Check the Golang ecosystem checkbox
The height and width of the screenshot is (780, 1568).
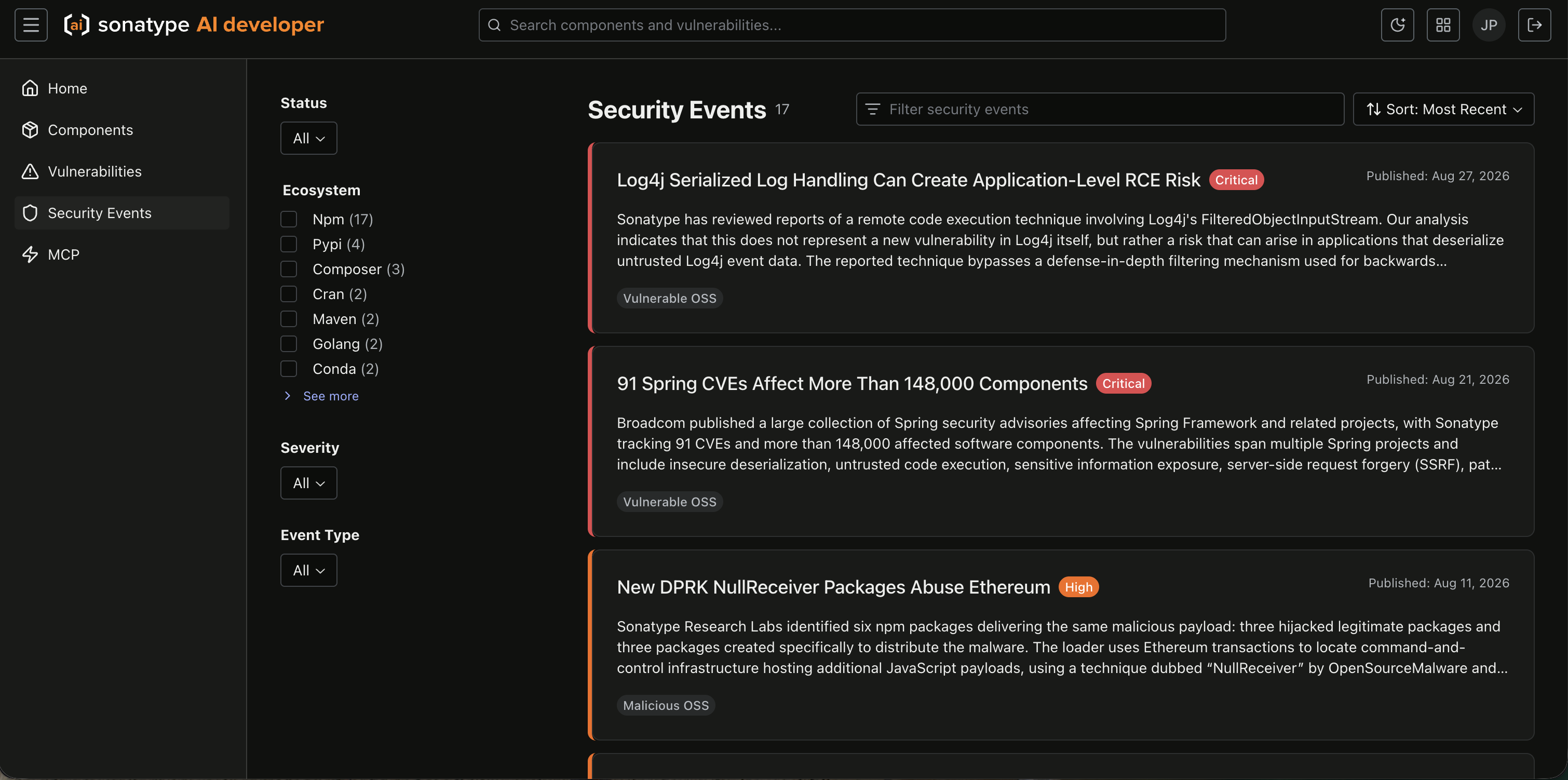coord(289,343)
